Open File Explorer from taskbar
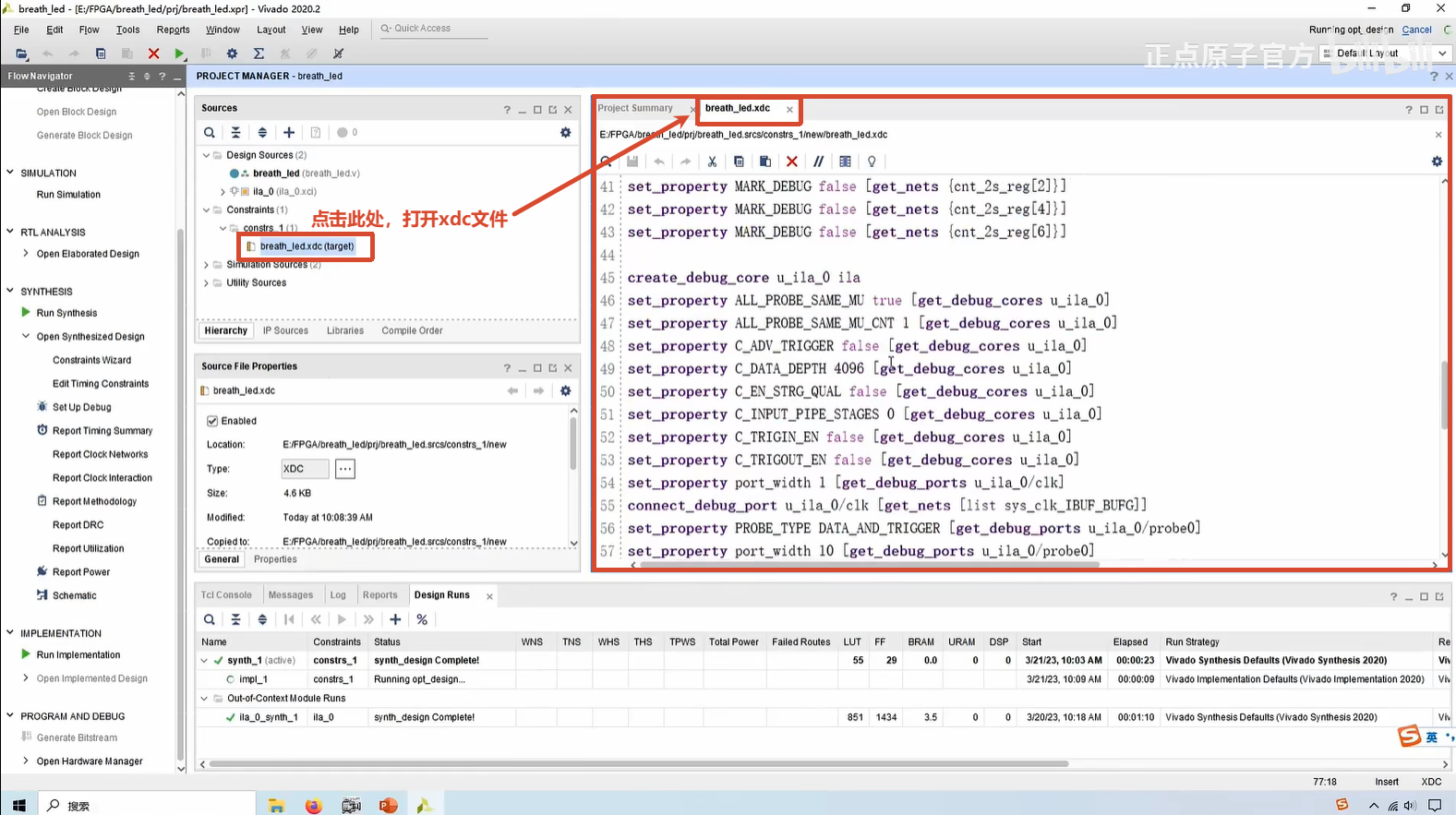This screenshot has height=815, width=1456. click(x=276, y=805)
